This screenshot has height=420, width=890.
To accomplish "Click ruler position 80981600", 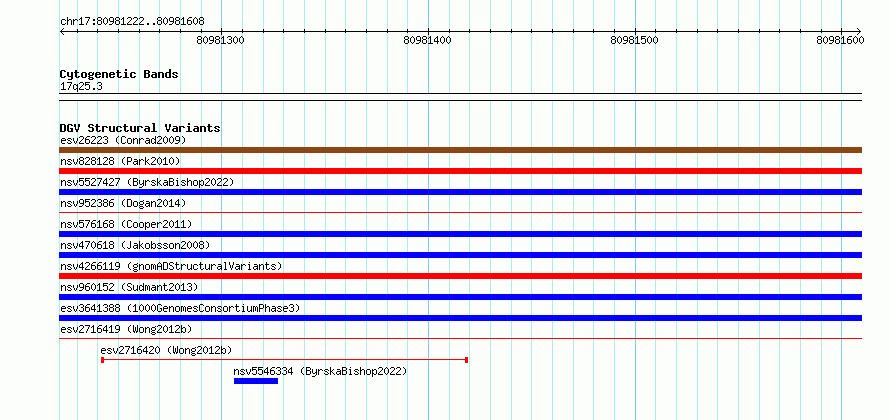I will pyautogui.click(x=841, y=40).
